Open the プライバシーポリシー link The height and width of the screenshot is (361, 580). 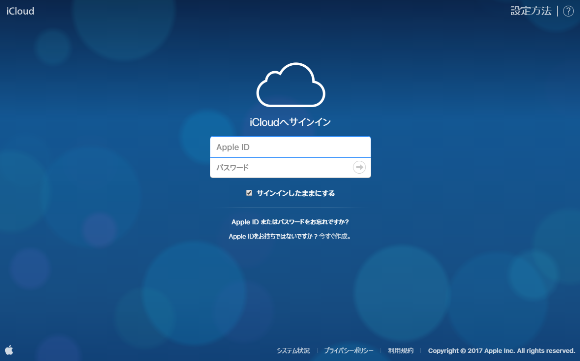pyautogui.click(x=349, y=351)
